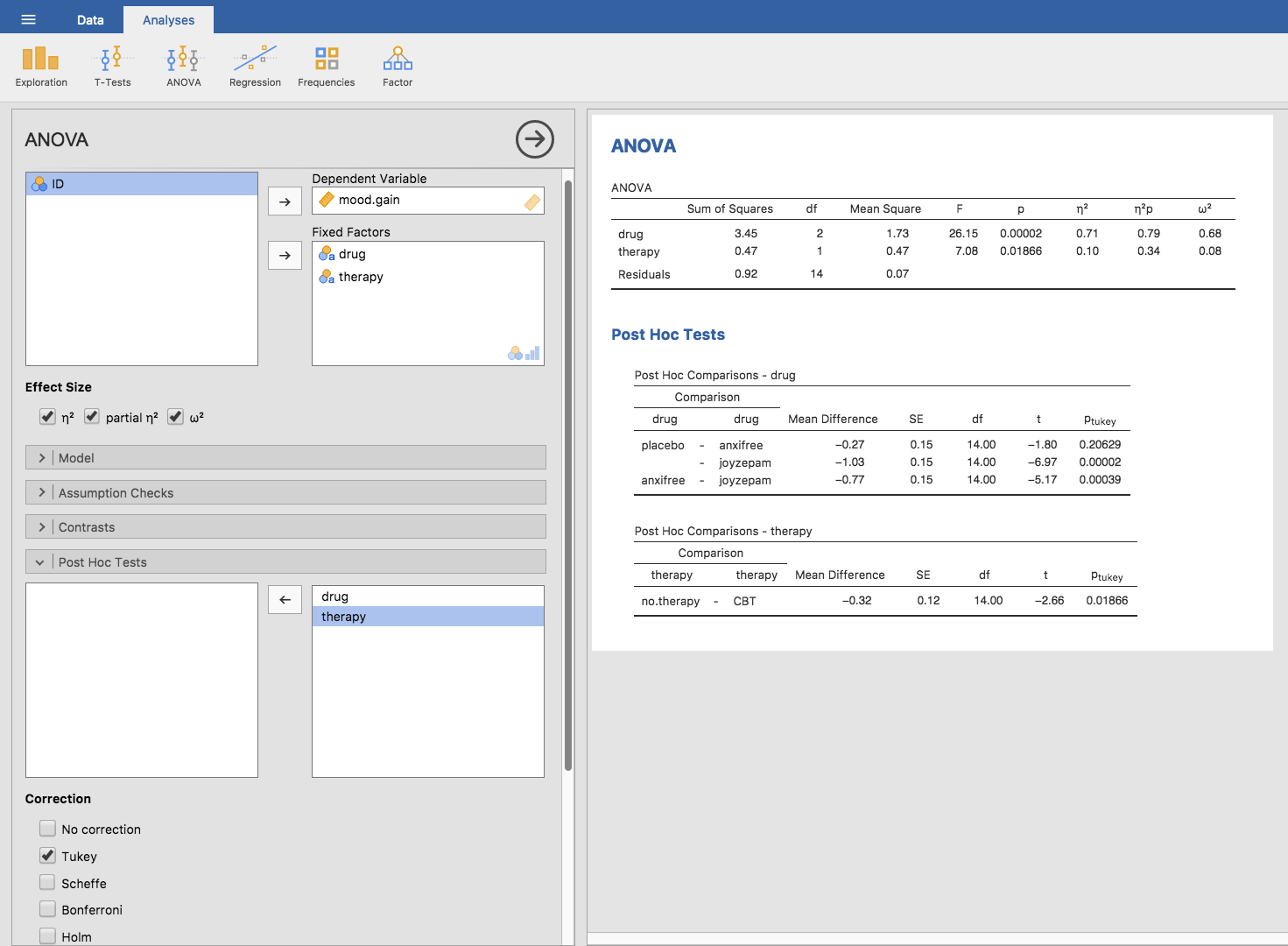Image resolution: width=1288 pixels, height=946 pixels.
Task: Expand the Contrasts section
Action: click(285, 526)
